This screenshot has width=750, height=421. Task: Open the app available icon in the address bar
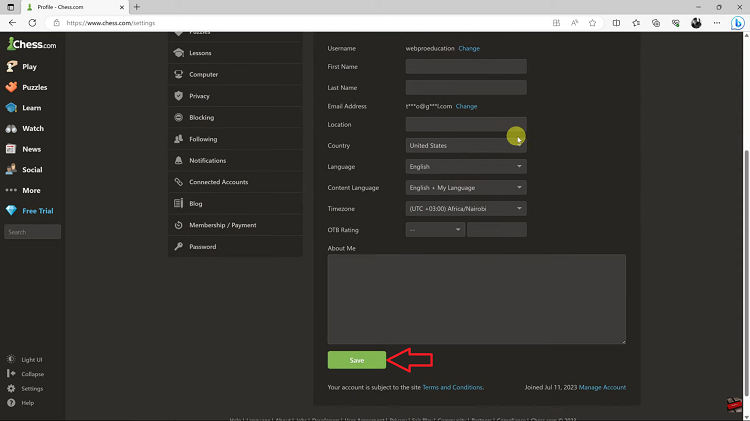[x=556, y=23]
